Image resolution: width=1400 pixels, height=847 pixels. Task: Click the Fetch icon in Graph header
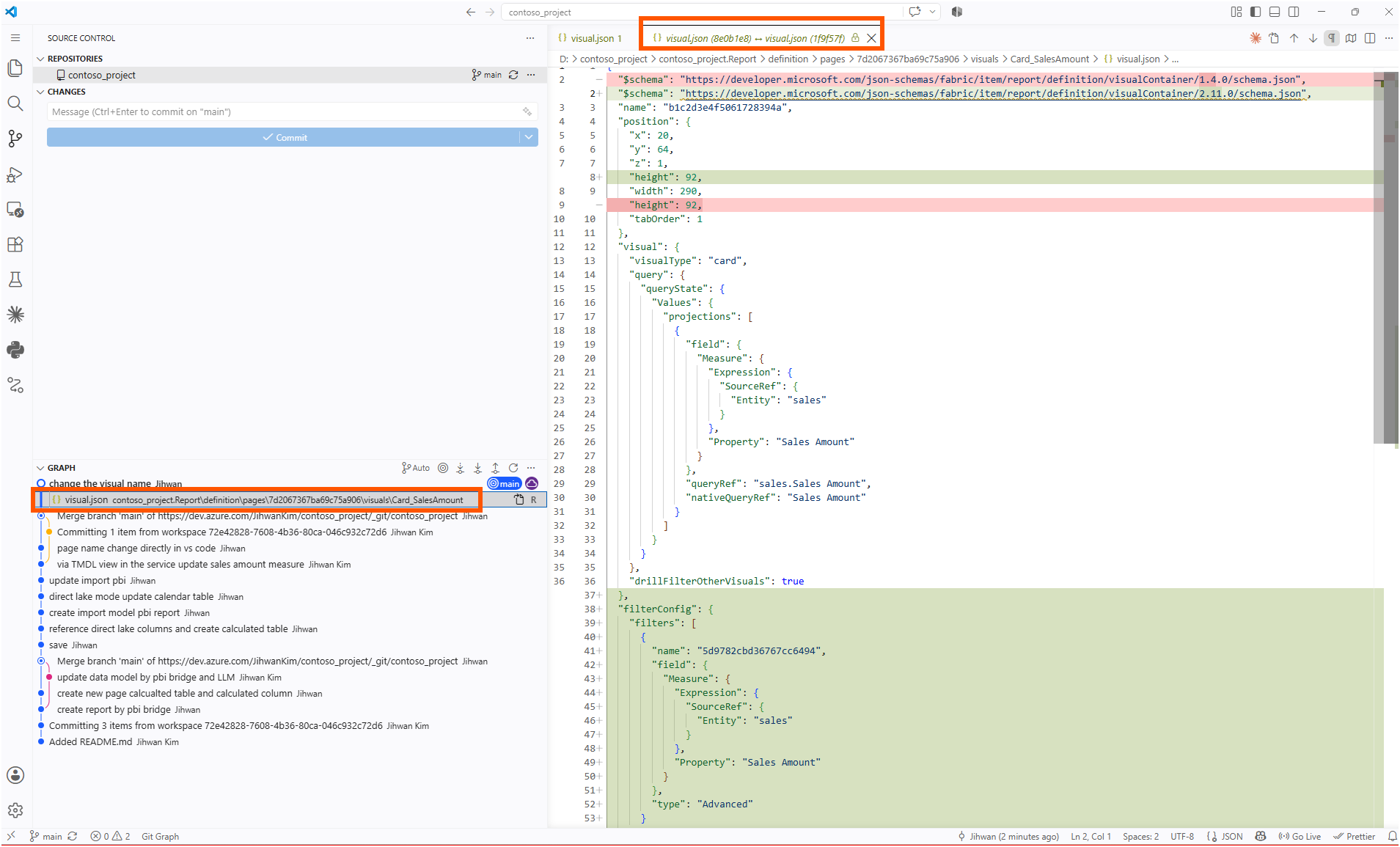click(460, 468)
